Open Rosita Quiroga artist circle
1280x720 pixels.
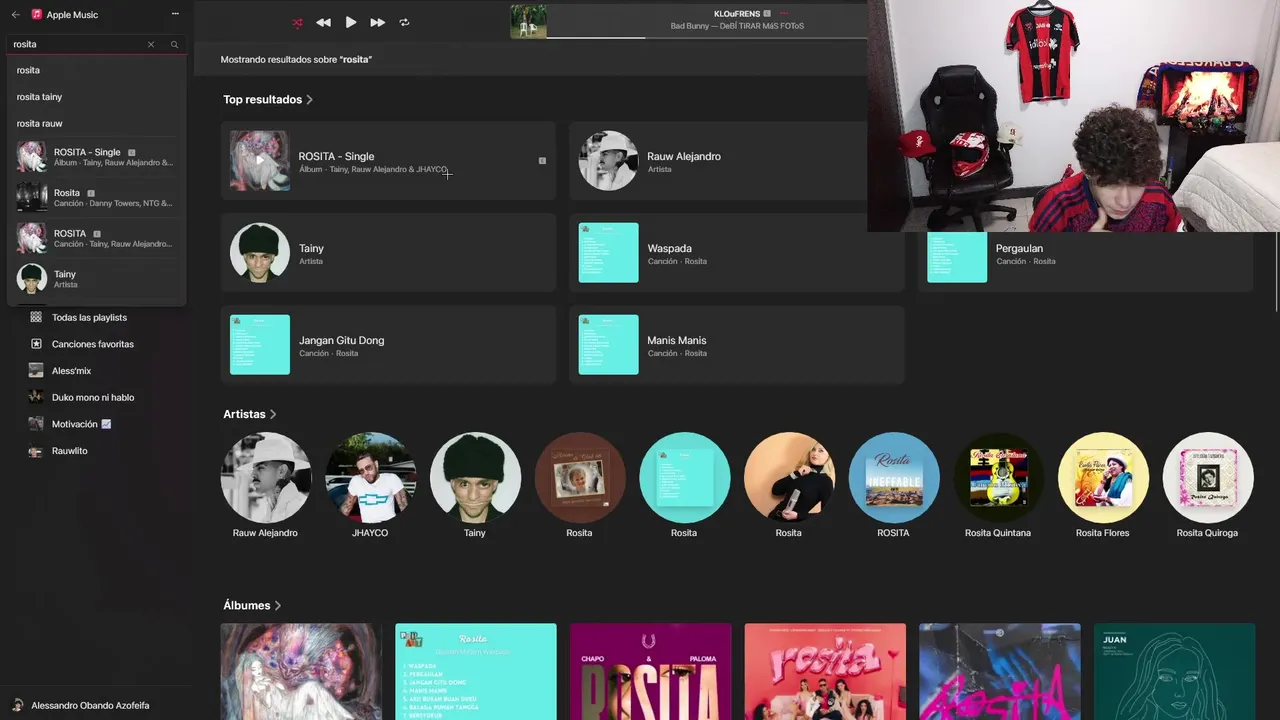pyautogui.click(x=1207, y=477)
